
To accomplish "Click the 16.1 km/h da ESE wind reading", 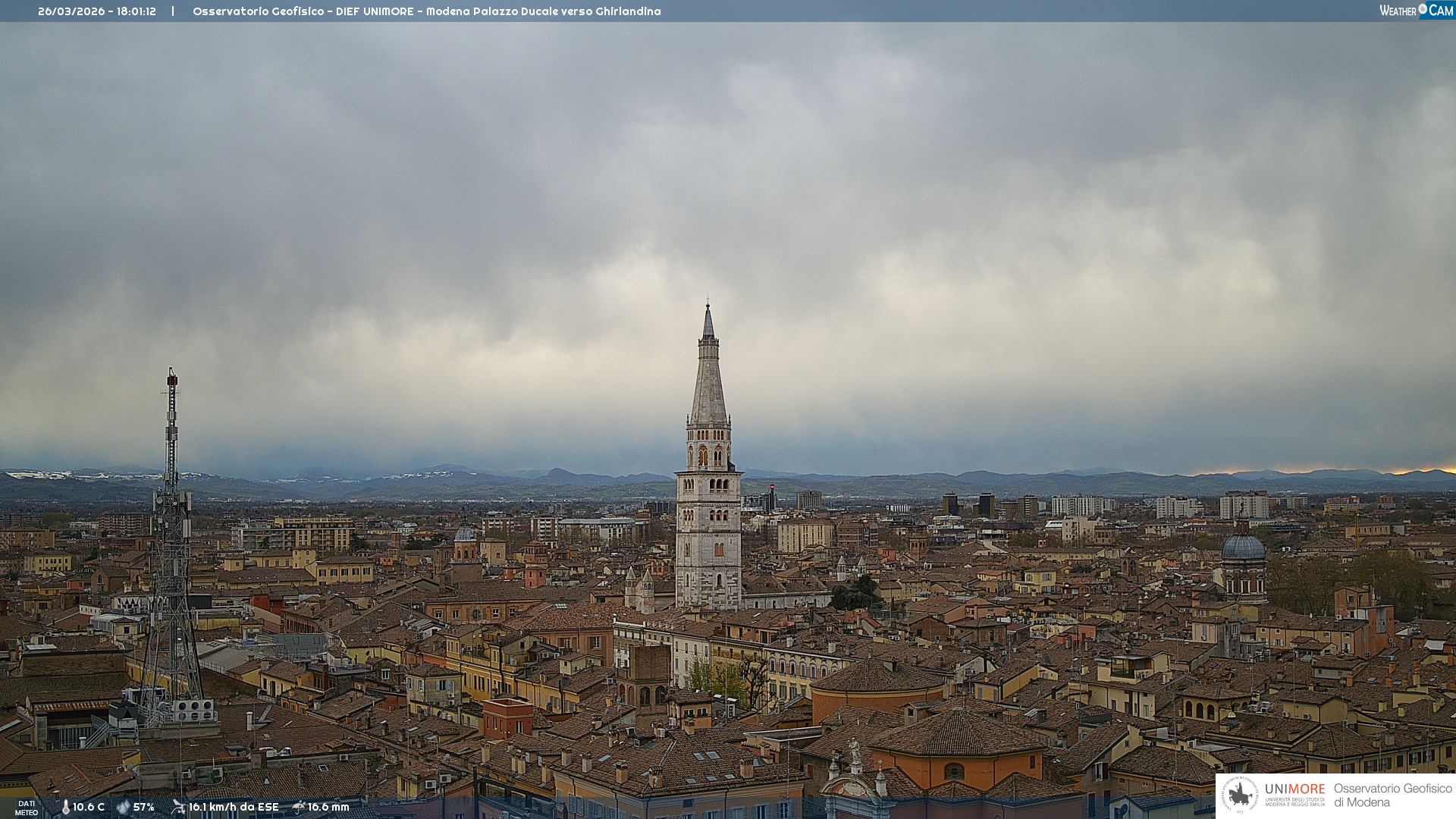I will [x=234, y=807].
